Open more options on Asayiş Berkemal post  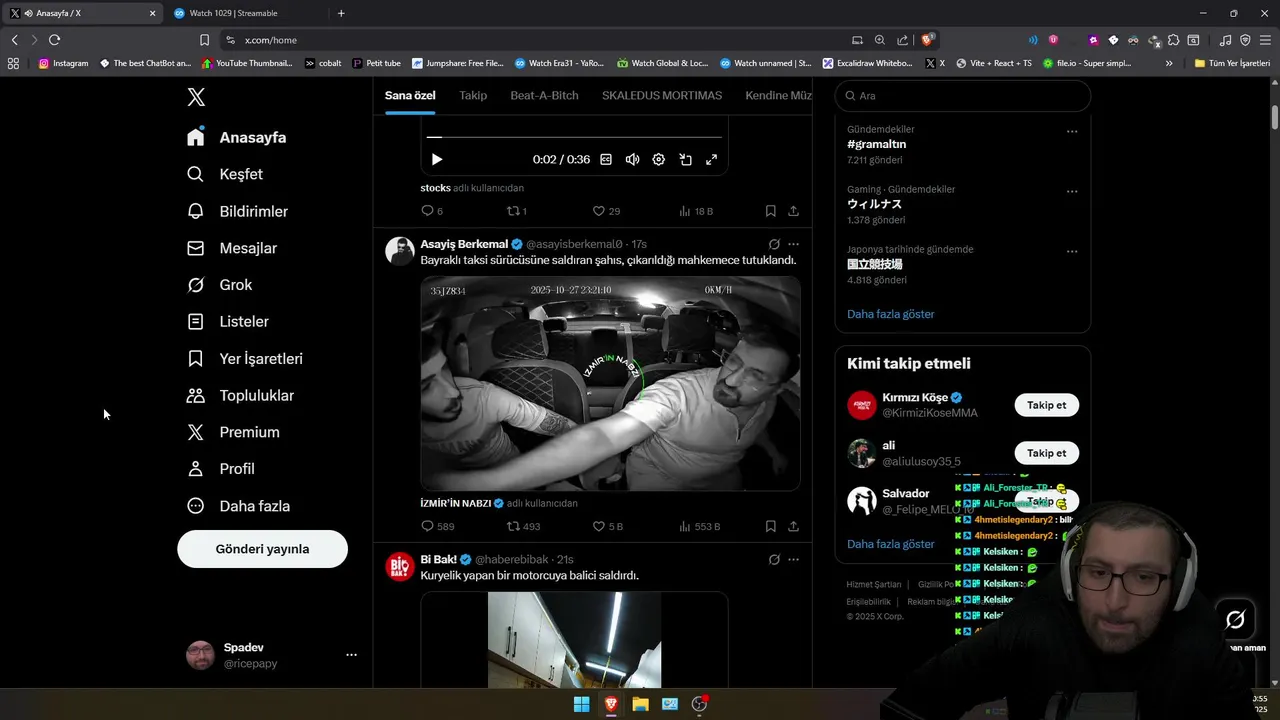tap(793, 244)
